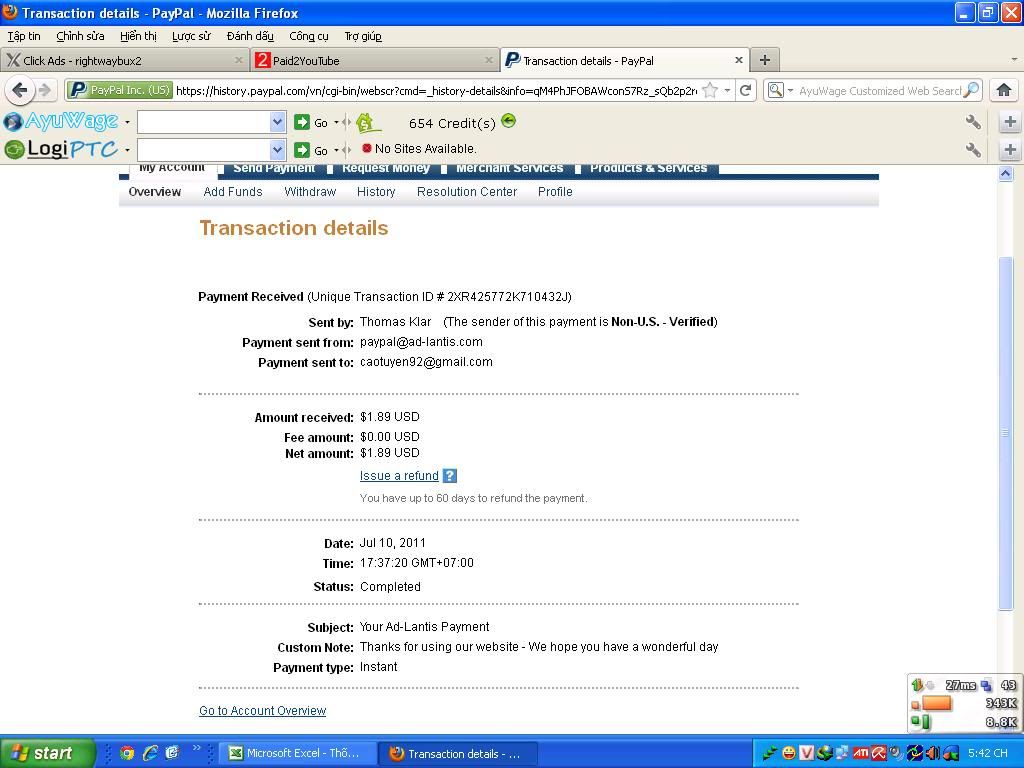This screenshot has height=768, width=1024.
Task: Open the AyuWage Go dropdown arrow
Action: pyautogui.click(x=336, y=122)
